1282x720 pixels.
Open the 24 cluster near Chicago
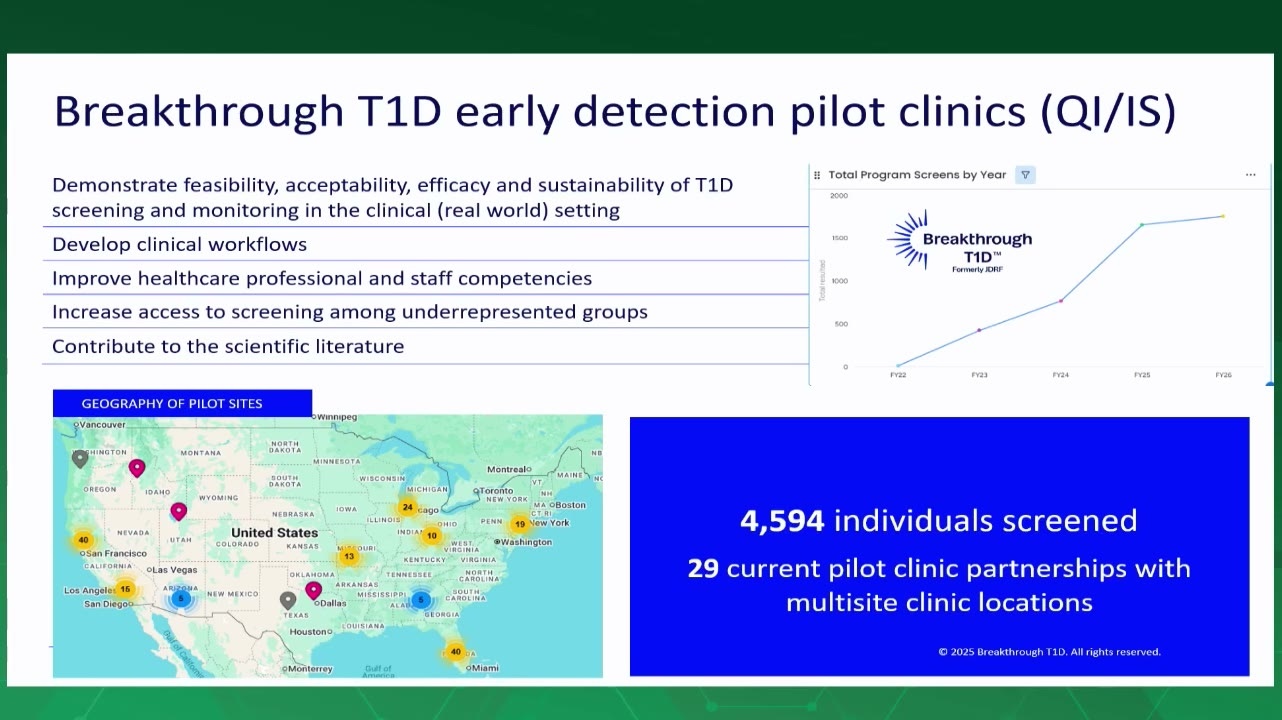pyautogui.click(x=407, y=507)
